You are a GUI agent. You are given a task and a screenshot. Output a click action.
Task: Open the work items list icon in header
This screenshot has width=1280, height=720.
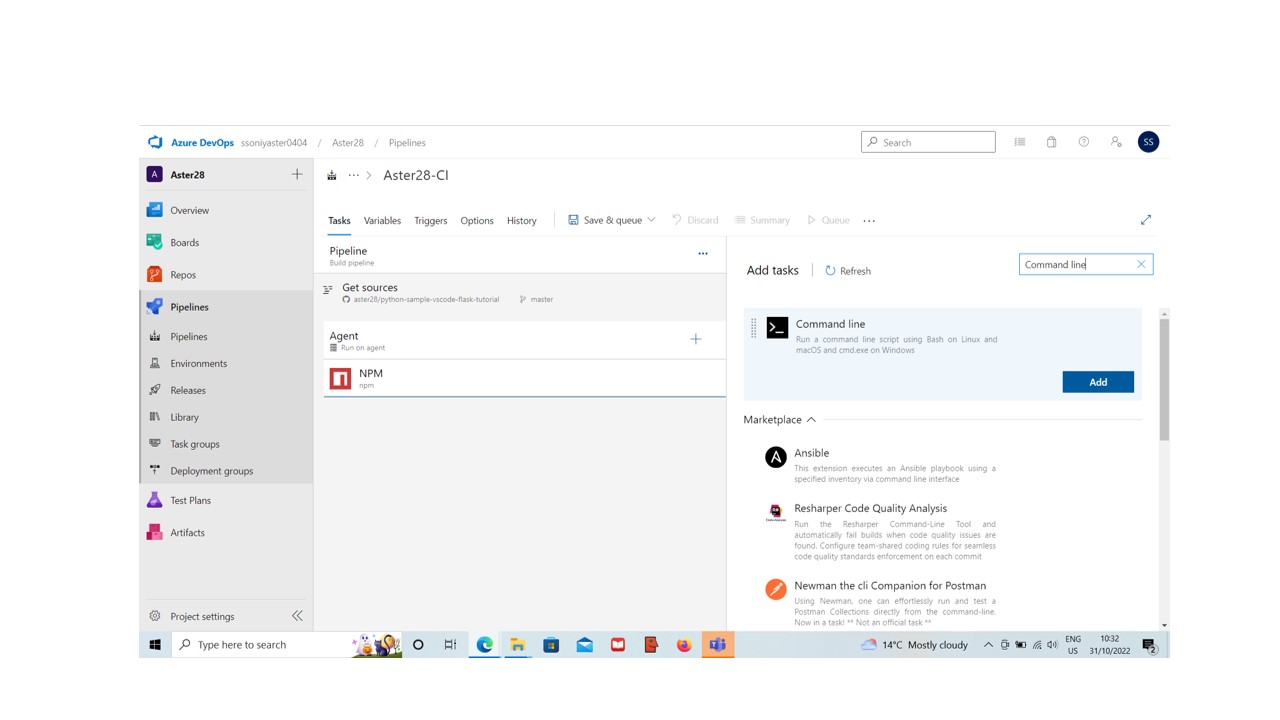coord(1020,142)
